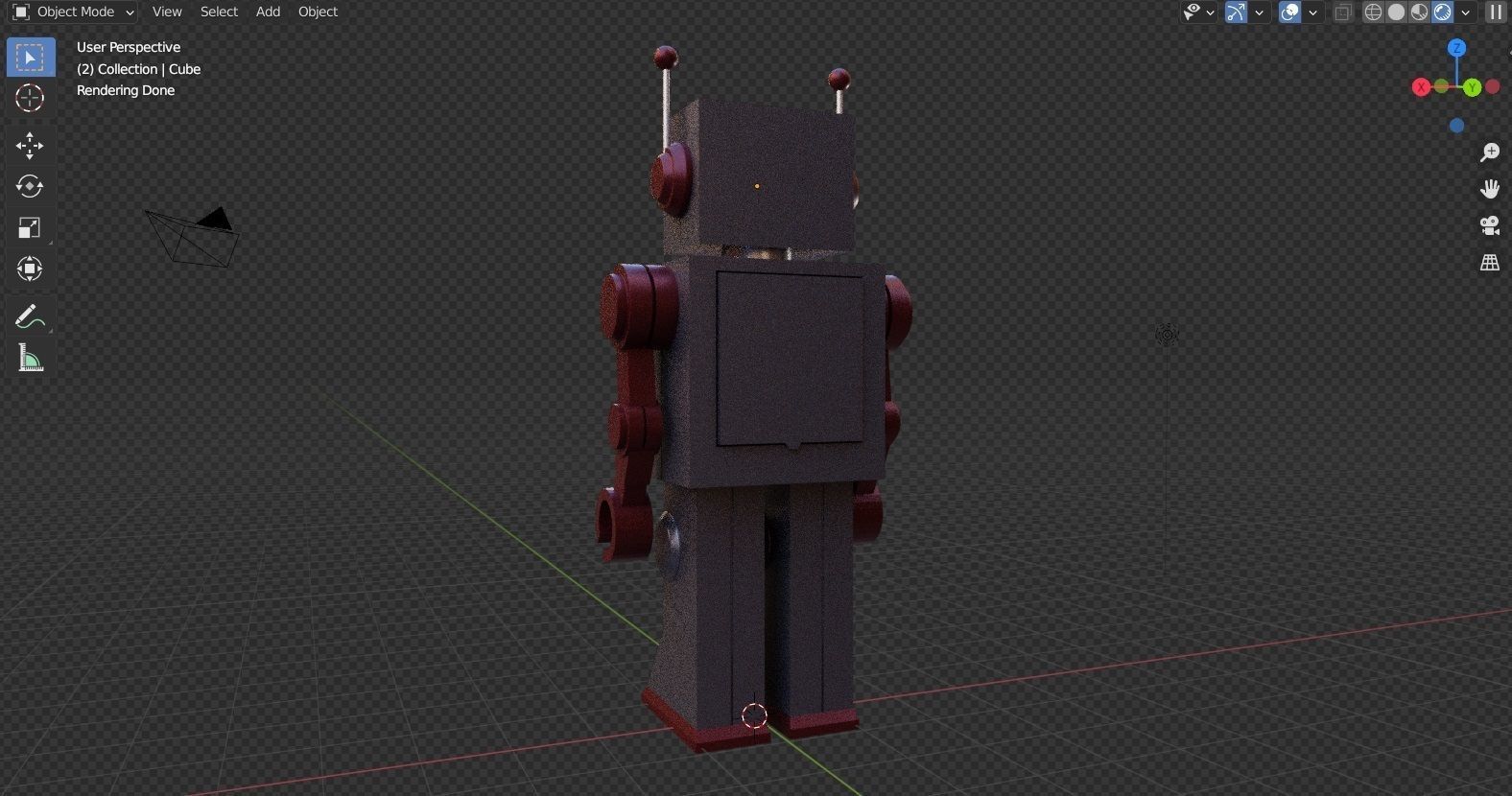
Task: Select the Measure ruler tool
Action: point(30,359)
